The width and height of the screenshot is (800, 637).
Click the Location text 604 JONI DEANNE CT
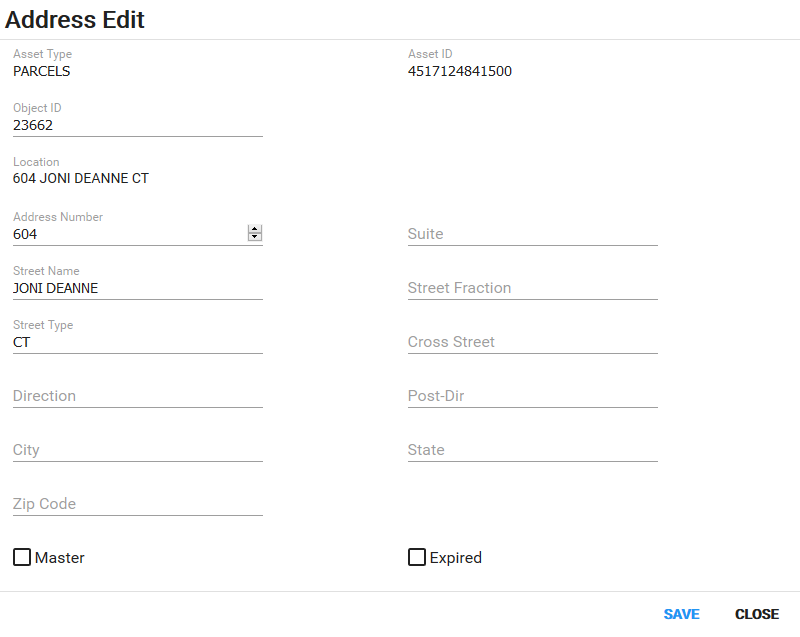click(81, 179)
